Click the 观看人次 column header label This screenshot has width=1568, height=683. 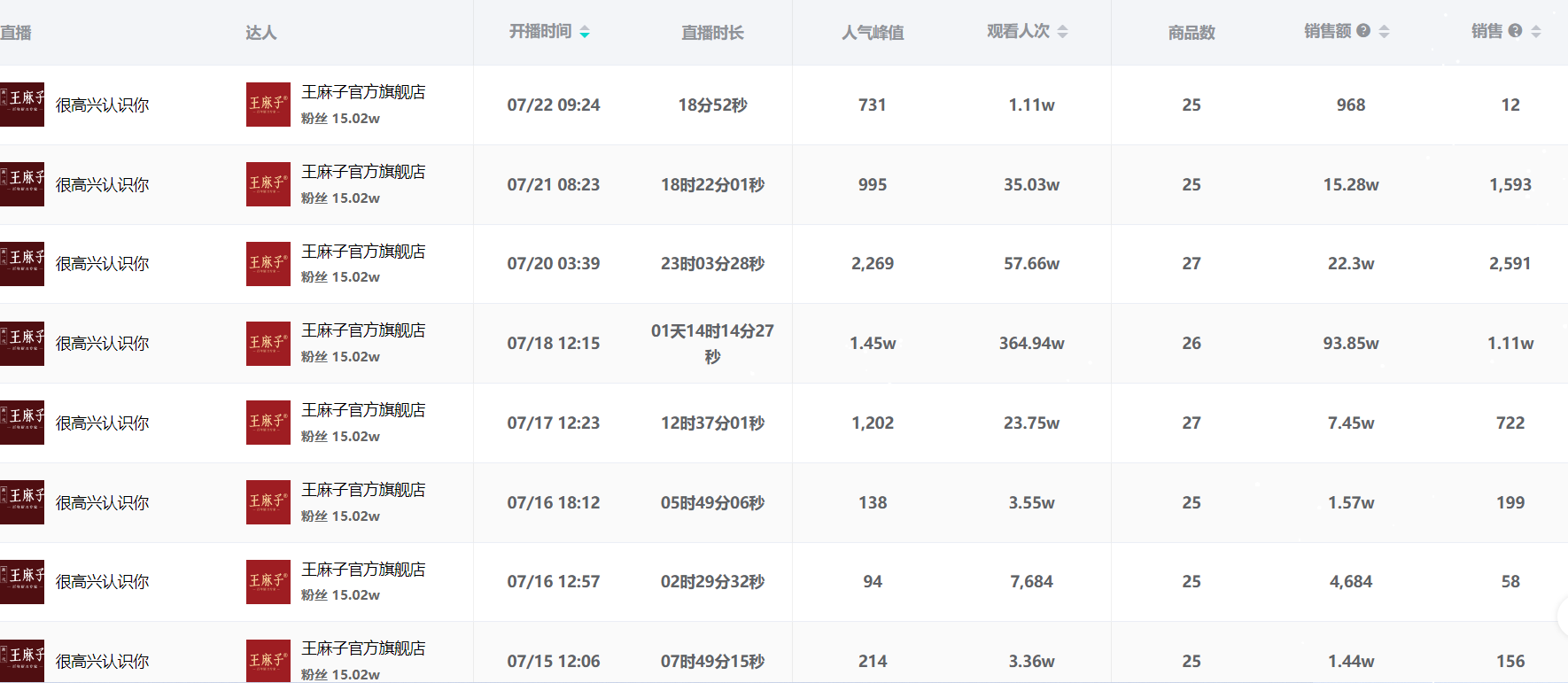point(1018,32)
